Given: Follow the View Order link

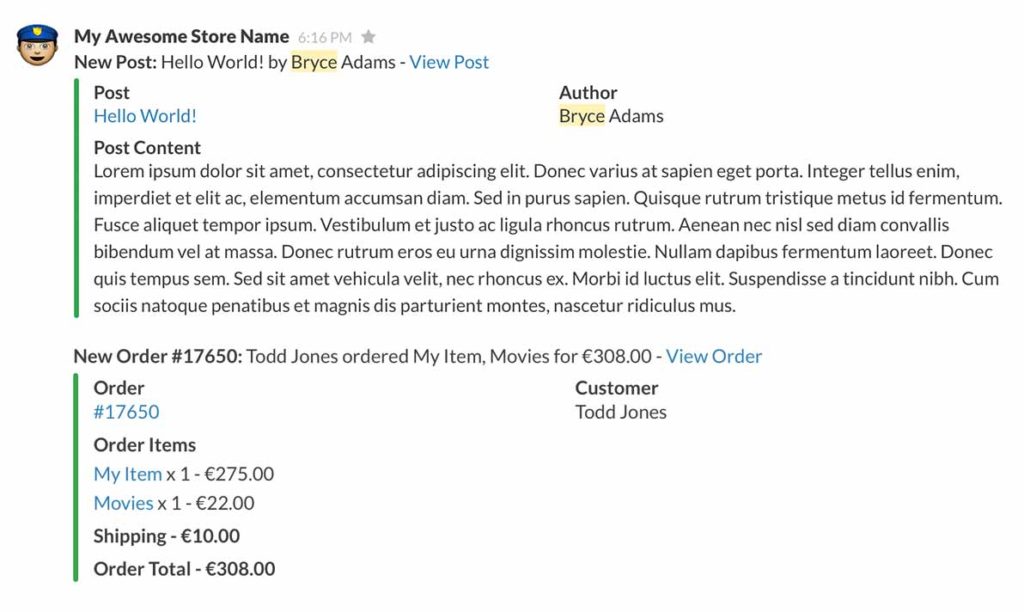Looking at the screenshot, I should tap(713, 356).
